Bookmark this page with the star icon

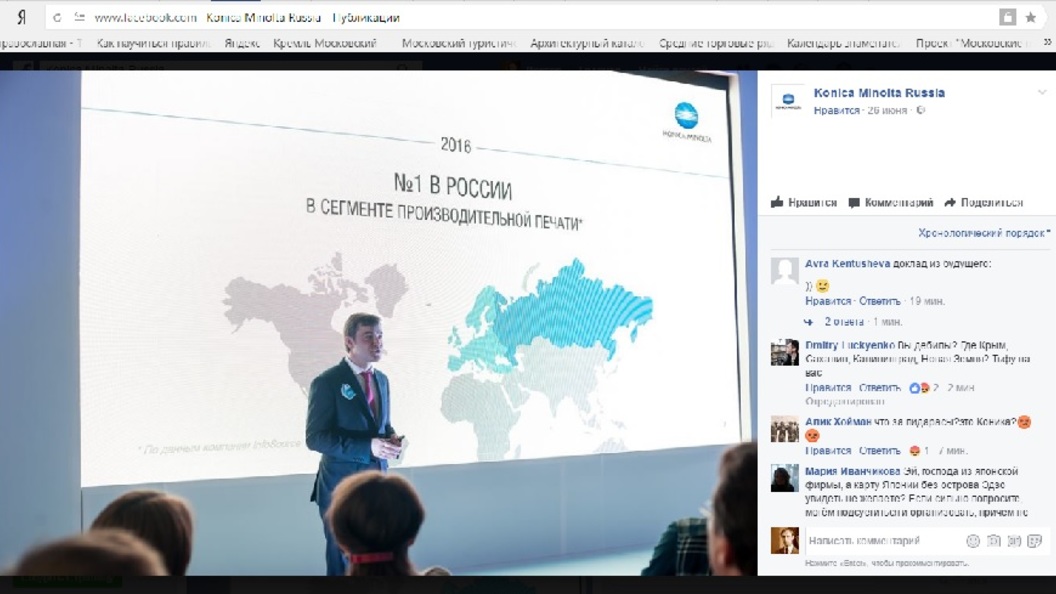pos(1030,18)
